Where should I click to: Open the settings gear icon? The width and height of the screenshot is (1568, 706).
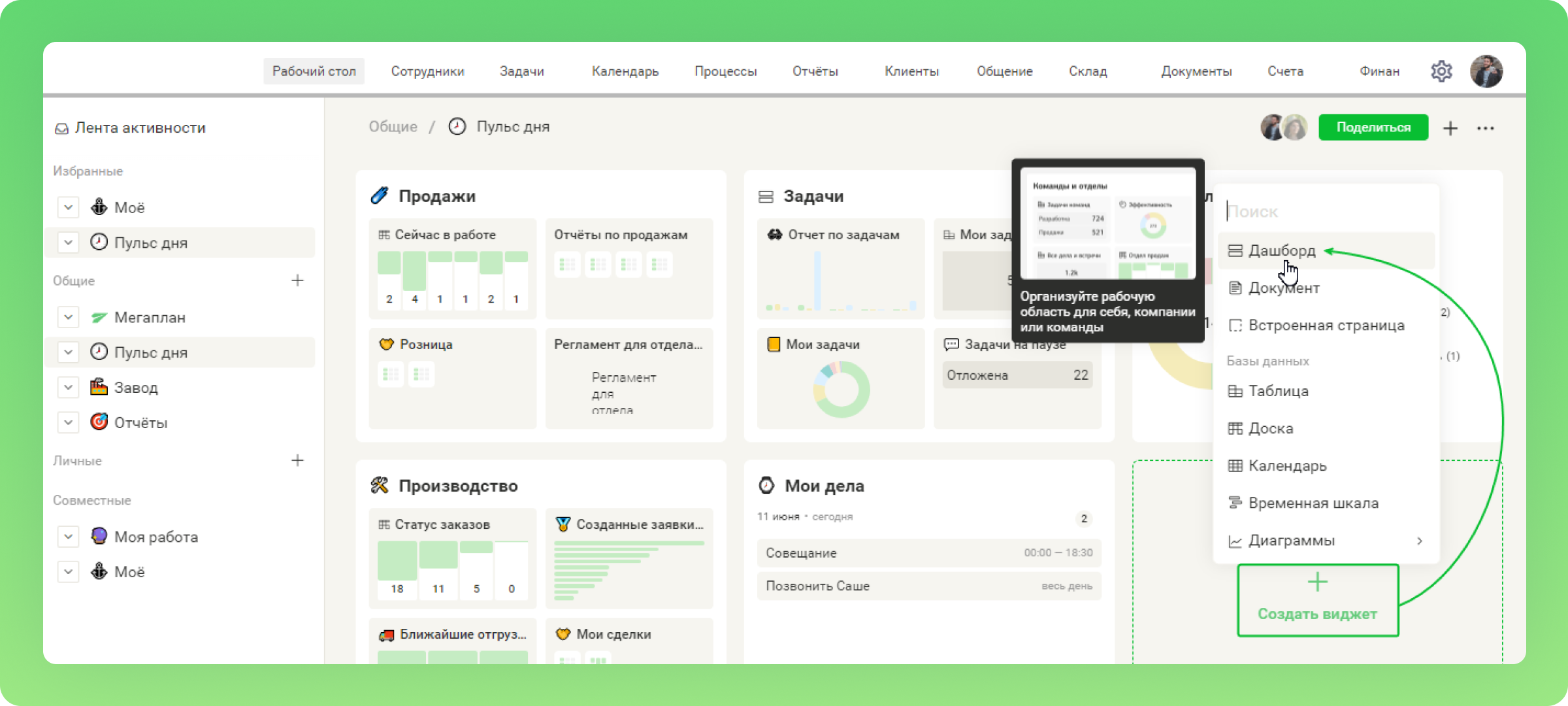tap(1441, 71)
